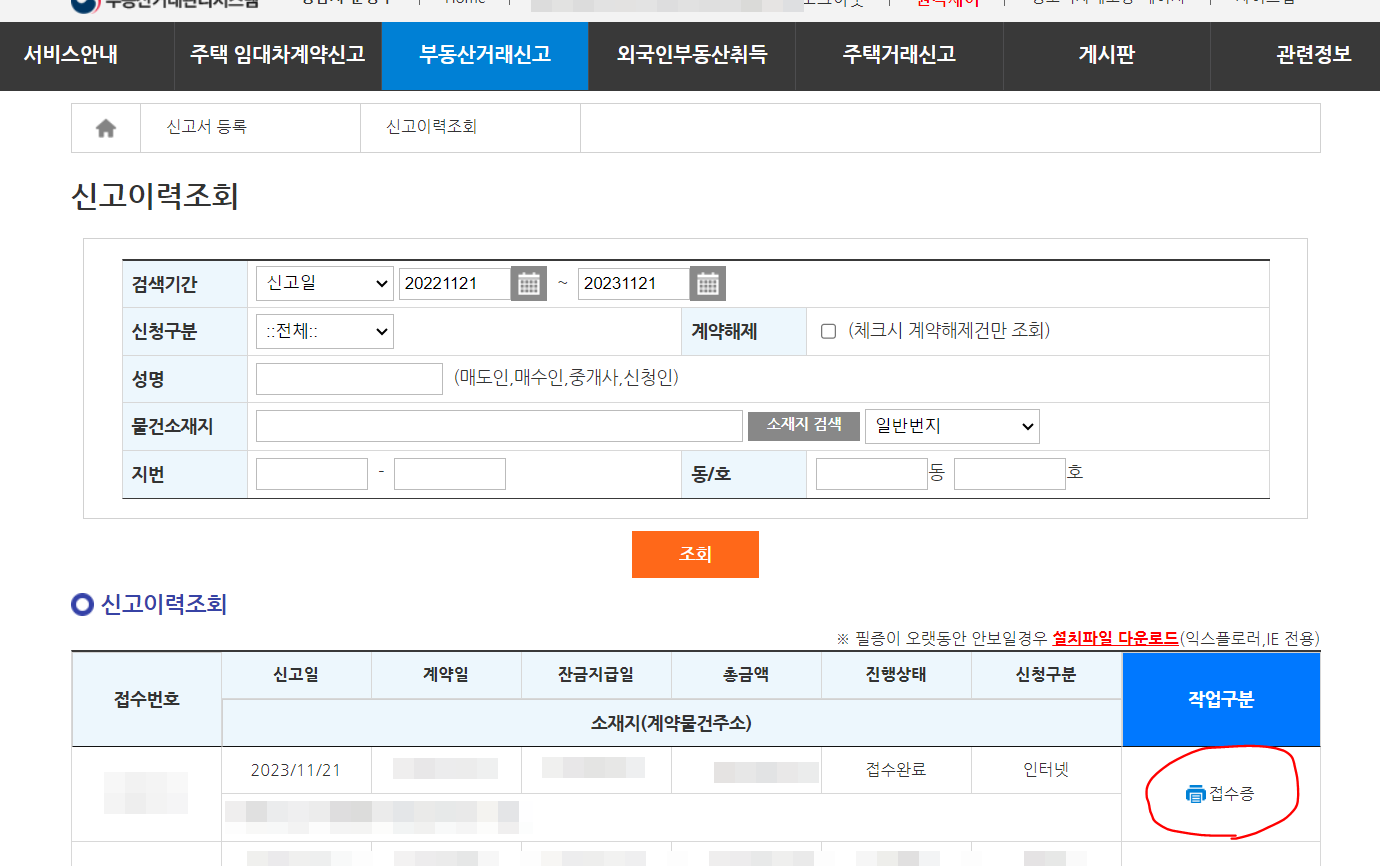
Task: Click the second 지번 number input after the dash
Action: click(x=450, y=474)
